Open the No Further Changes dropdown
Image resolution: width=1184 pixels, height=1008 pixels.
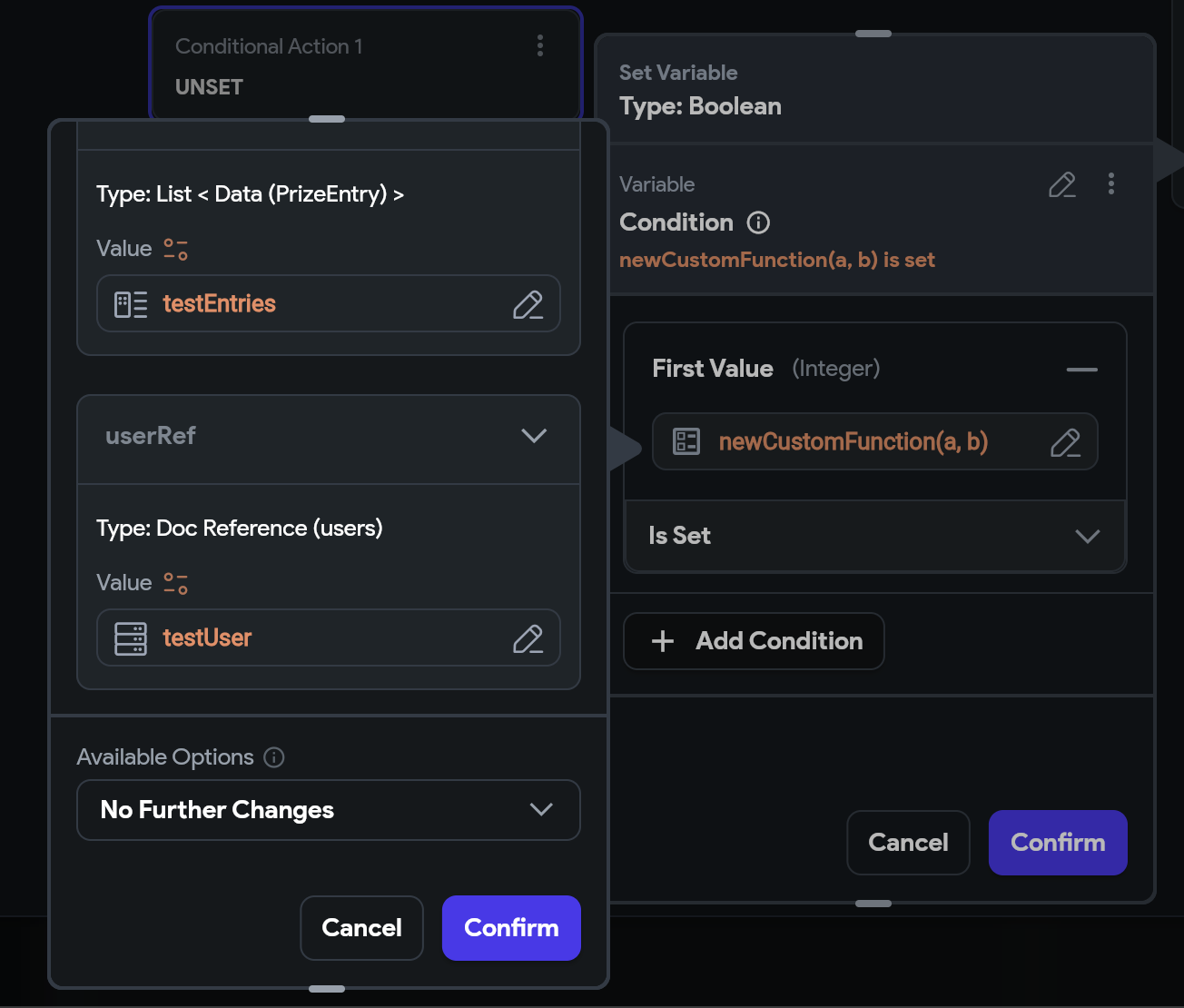point(329,810)
